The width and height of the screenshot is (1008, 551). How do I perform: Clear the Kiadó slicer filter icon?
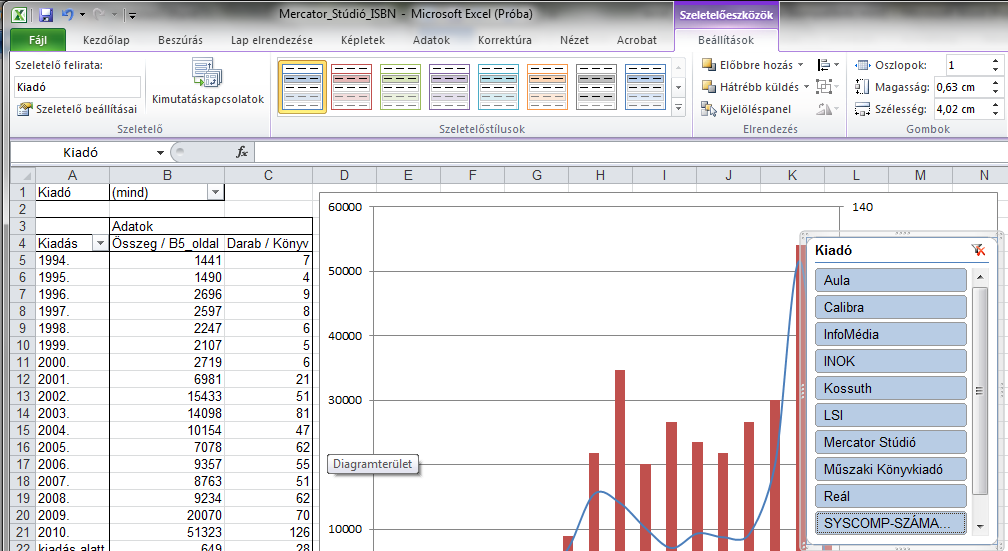pos(978,250)
